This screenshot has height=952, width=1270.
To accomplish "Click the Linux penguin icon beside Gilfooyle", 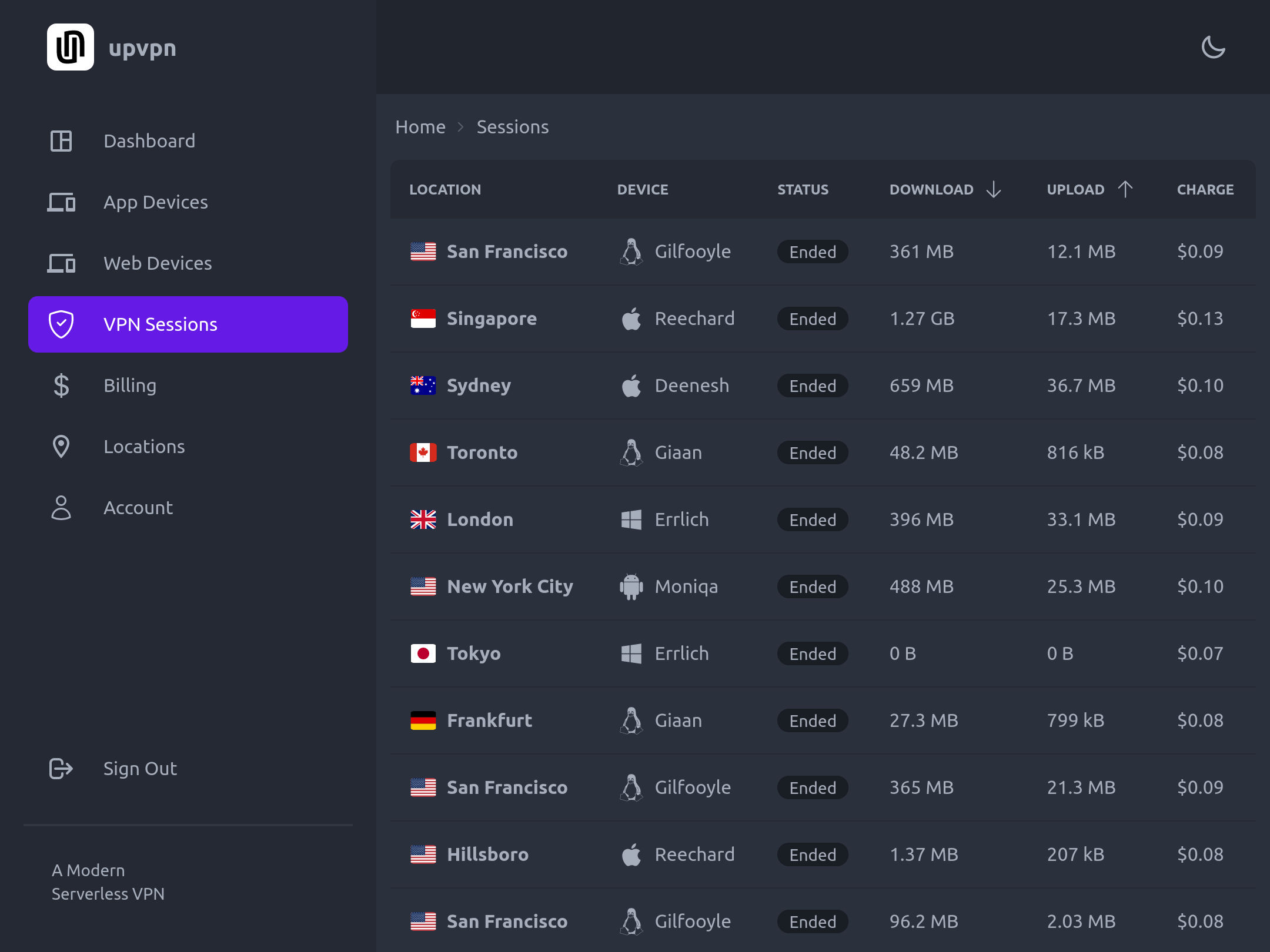I will tap(631, 252).
